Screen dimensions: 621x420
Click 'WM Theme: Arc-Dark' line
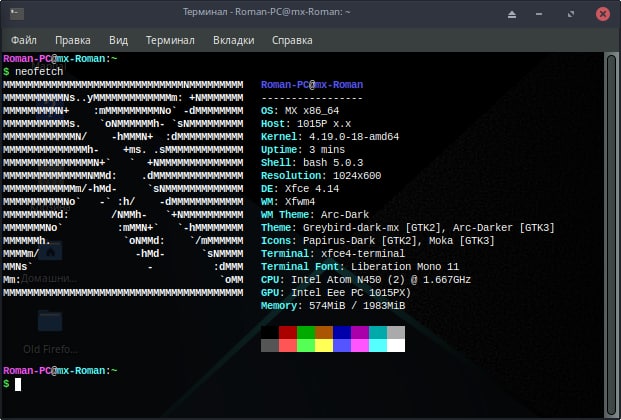coord(315,215)
